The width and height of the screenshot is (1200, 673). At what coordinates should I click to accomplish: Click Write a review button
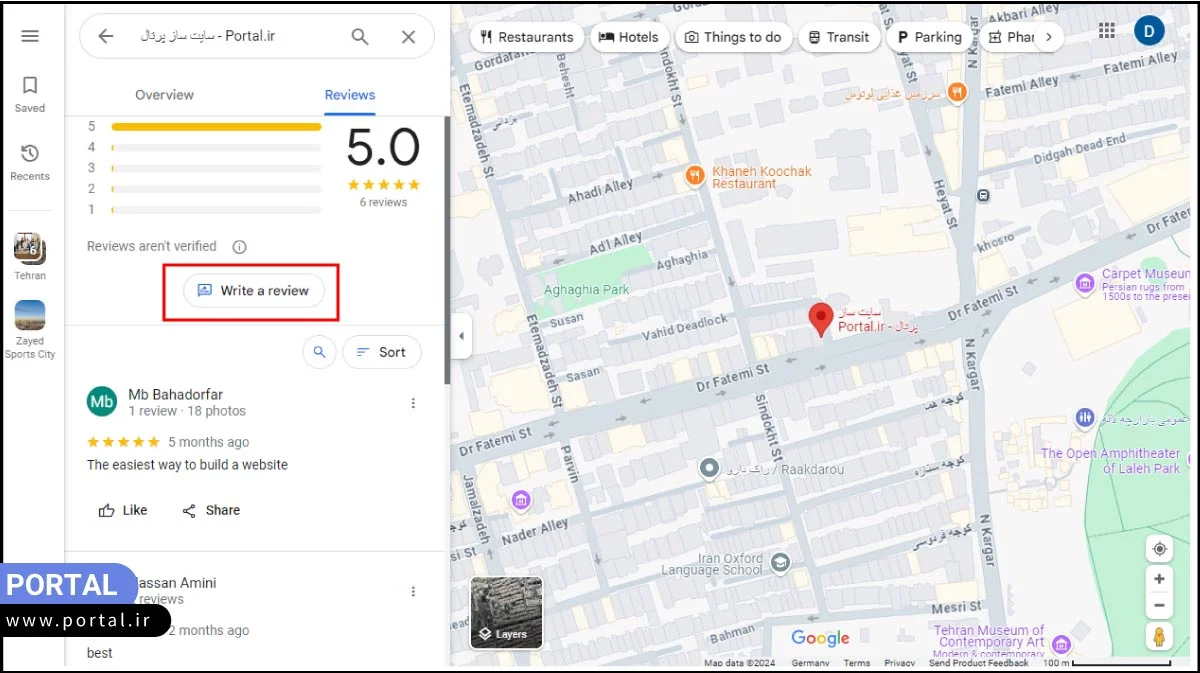click(x=254, y=291)
